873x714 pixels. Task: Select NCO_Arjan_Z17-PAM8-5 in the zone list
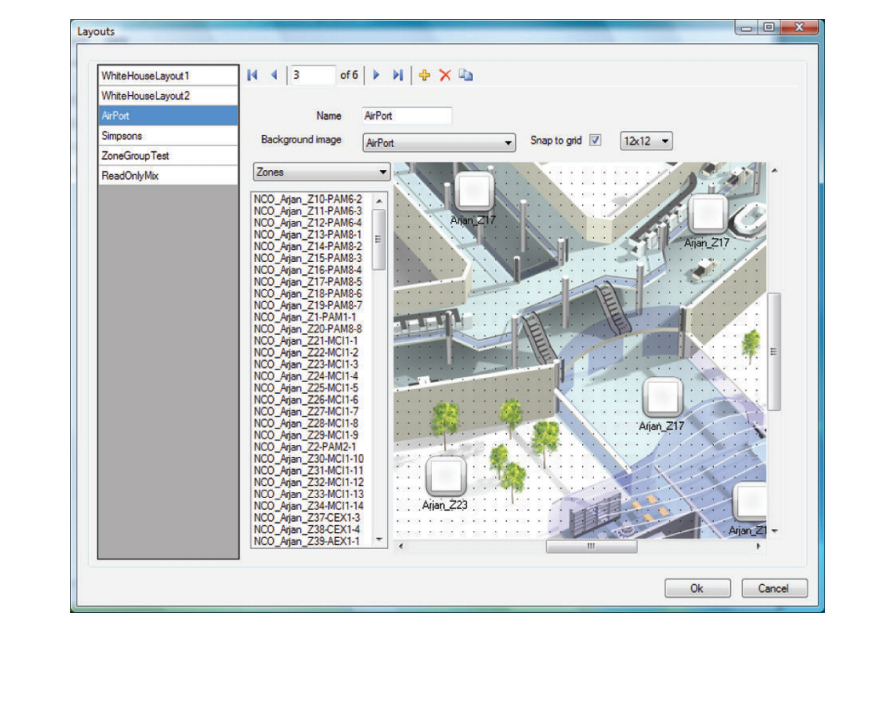pyautogui.click(x=309, y=282)
